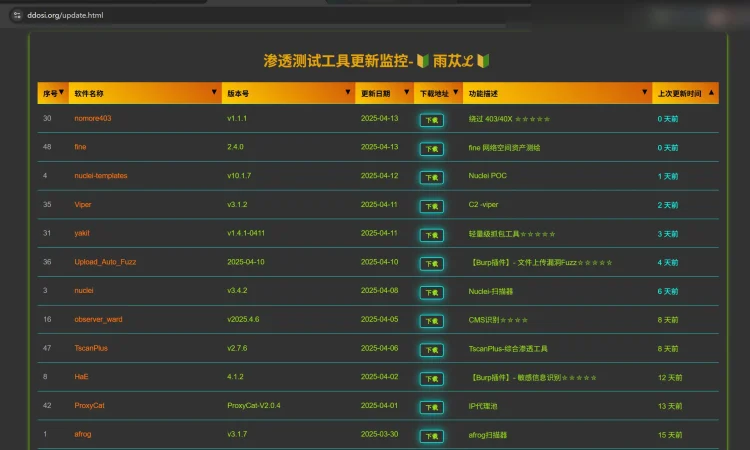Click the 上次更新时间 header label
This screenshot has width=750, height=450.
pos(679,93)
